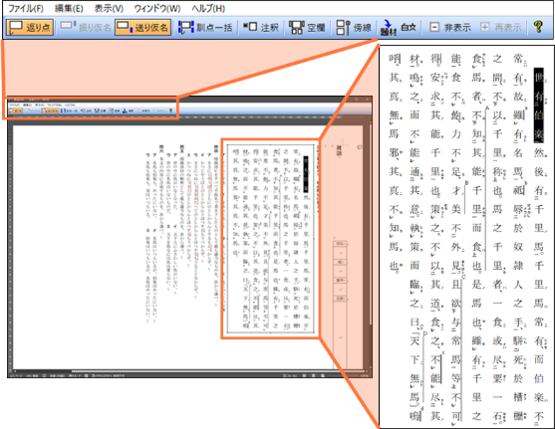Open the ヘルプ(H) menu in enlarged menu bar
The image size is (555, 429).
click(x=208, y=8)
